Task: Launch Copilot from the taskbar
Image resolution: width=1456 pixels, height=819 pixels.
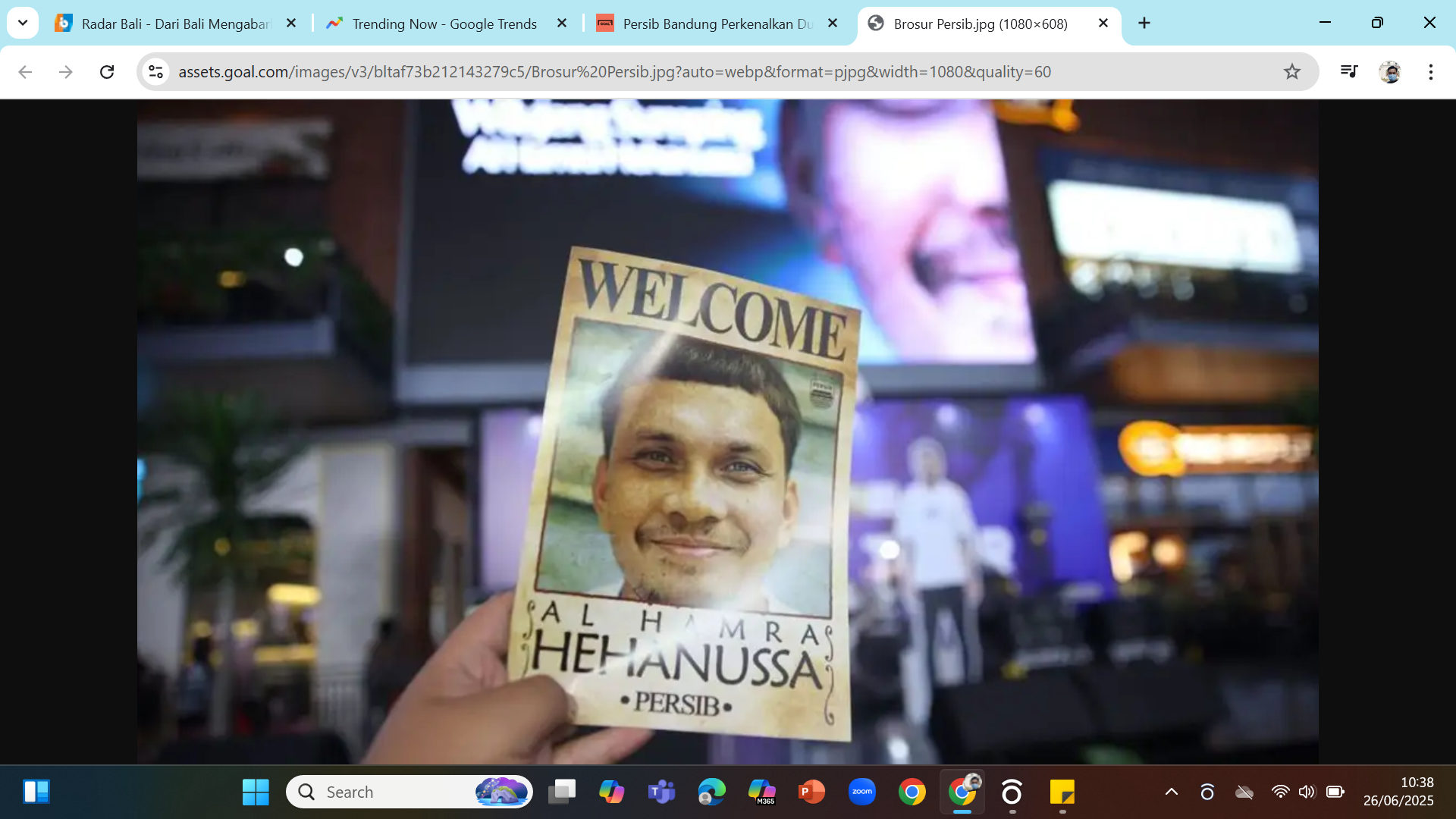Action: coord(612,792)
